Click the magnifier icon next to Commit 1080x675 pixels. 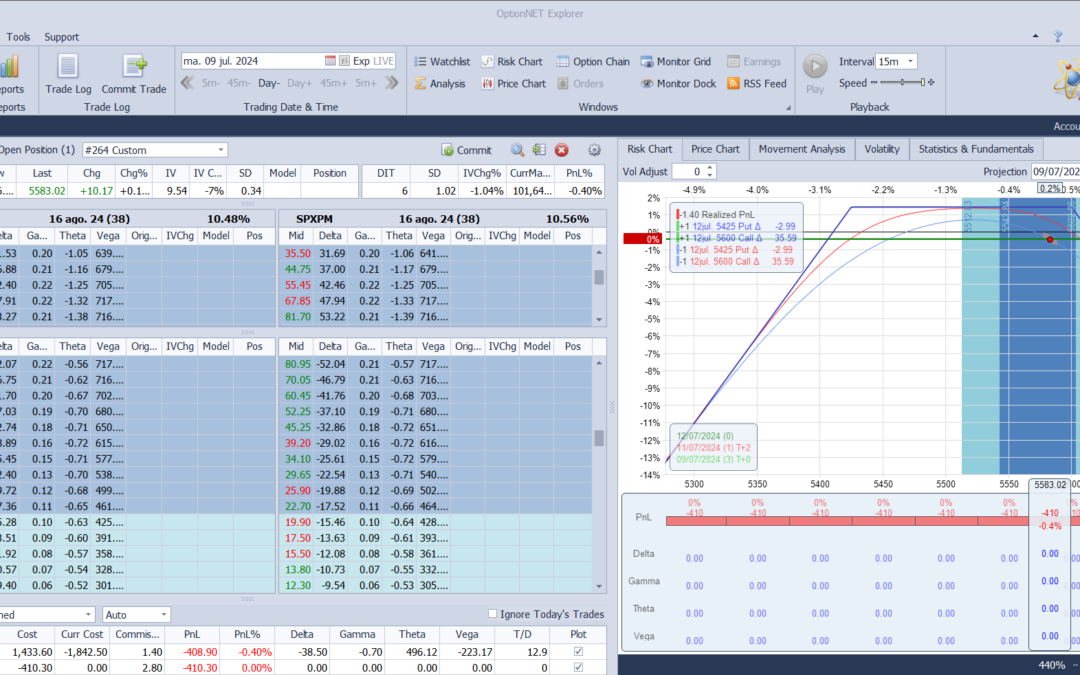point(517,149)
